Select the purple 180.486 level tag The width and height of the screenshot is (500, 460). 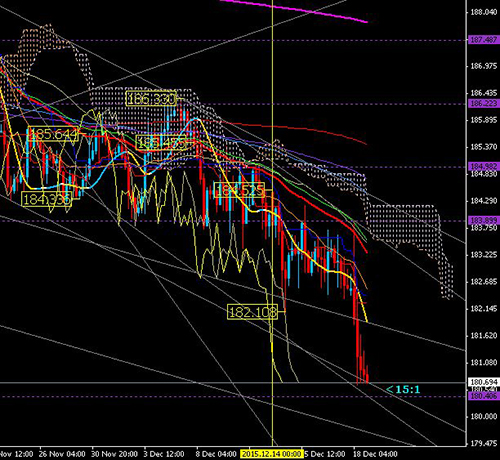(x=483, y=396)
